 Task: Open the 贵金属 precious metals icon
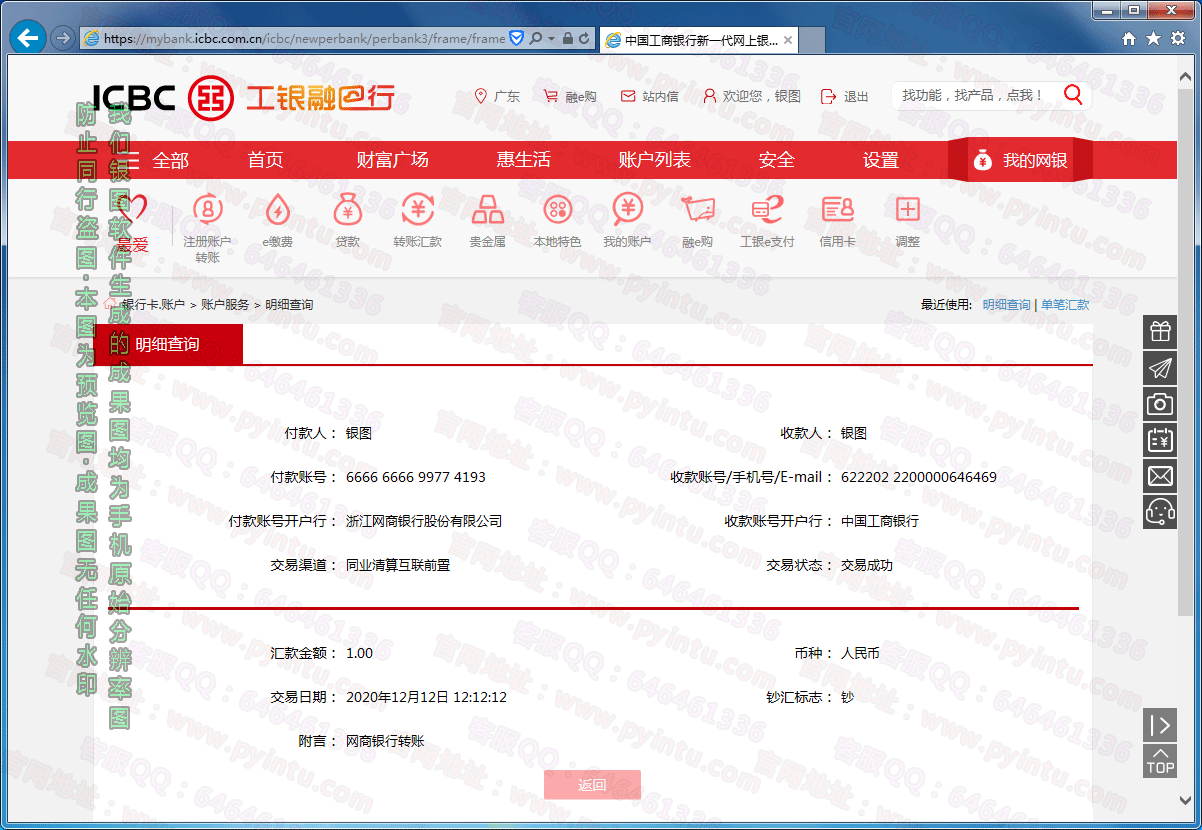pos(487,220)
